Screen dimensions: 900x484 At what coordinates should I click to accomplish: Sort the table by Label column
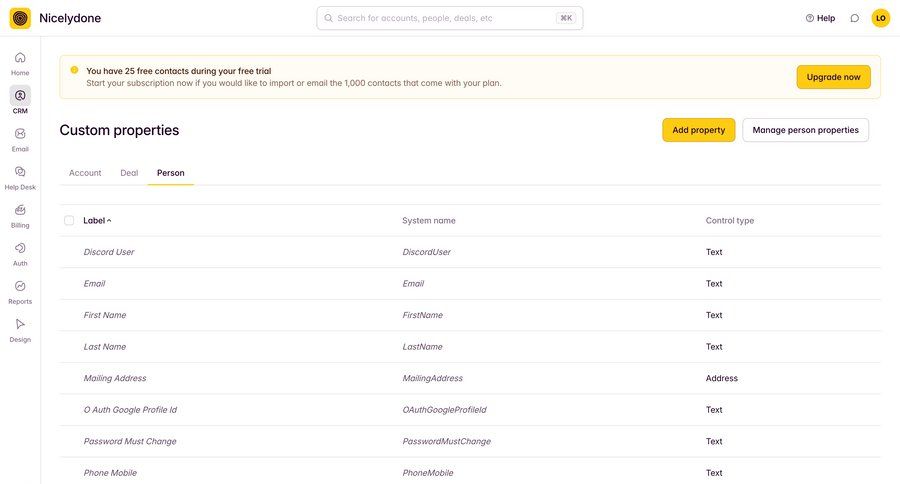pyautogui.click(x=97, y=220)
